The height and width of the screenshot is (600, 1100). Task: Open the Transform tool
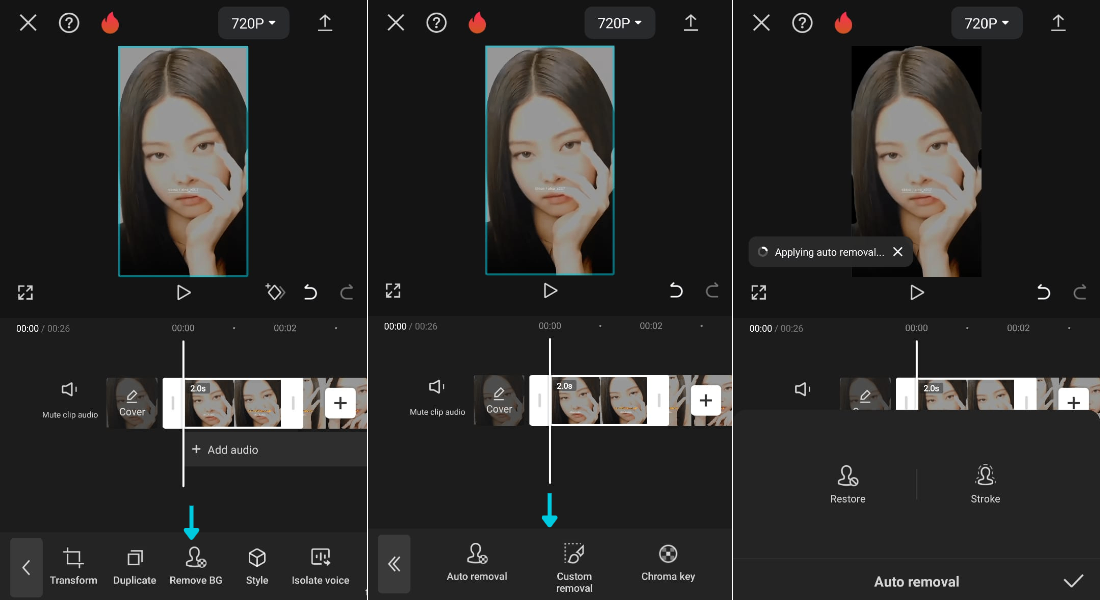point(73,565)
